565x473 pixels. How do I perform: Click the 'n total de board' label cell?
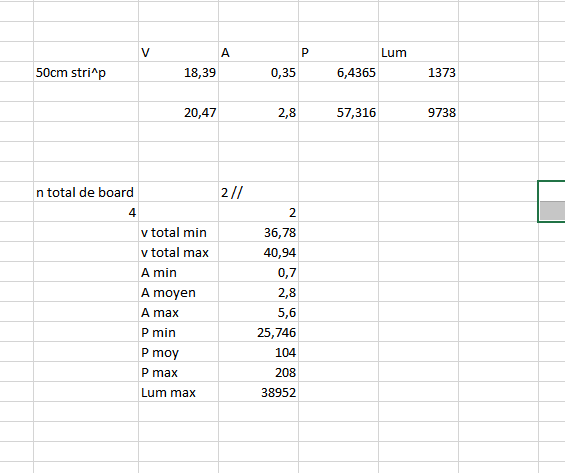point(86,192)
